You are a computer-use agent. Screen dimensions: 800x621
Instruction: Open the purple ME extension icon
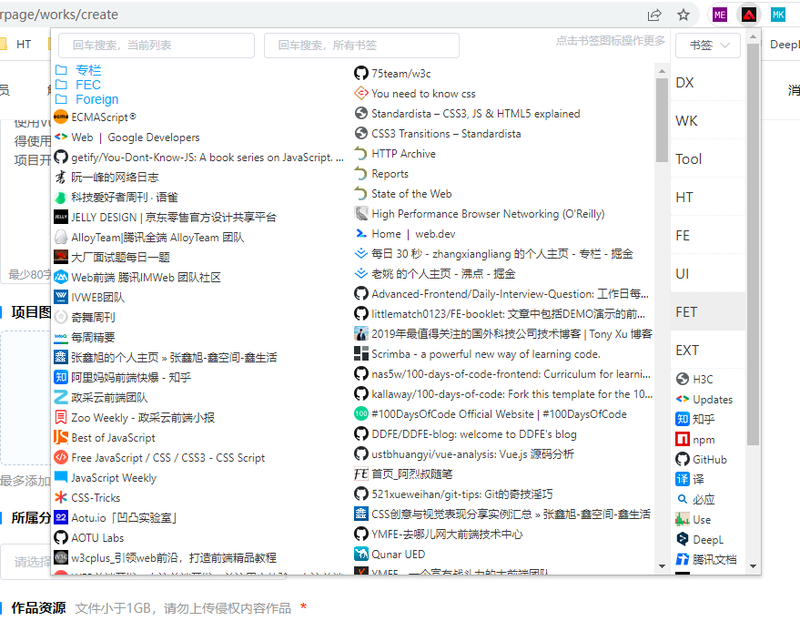click(720, 15)
